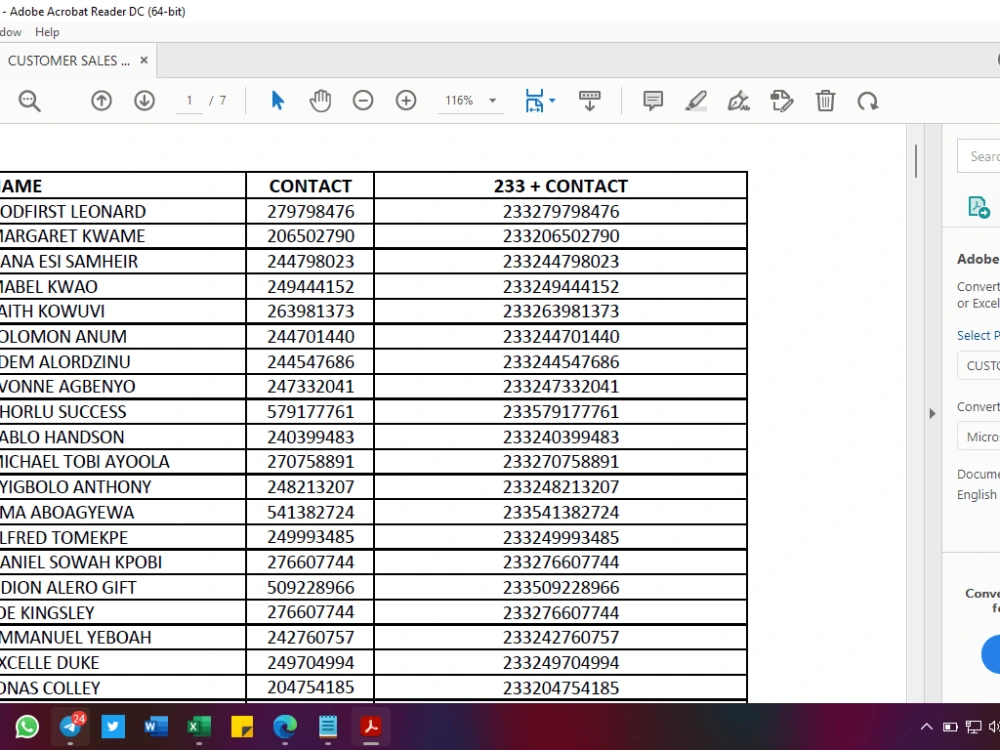Go to previous page arrow
The height and width of the screenshot is (750, 1000).
point(101,101)
